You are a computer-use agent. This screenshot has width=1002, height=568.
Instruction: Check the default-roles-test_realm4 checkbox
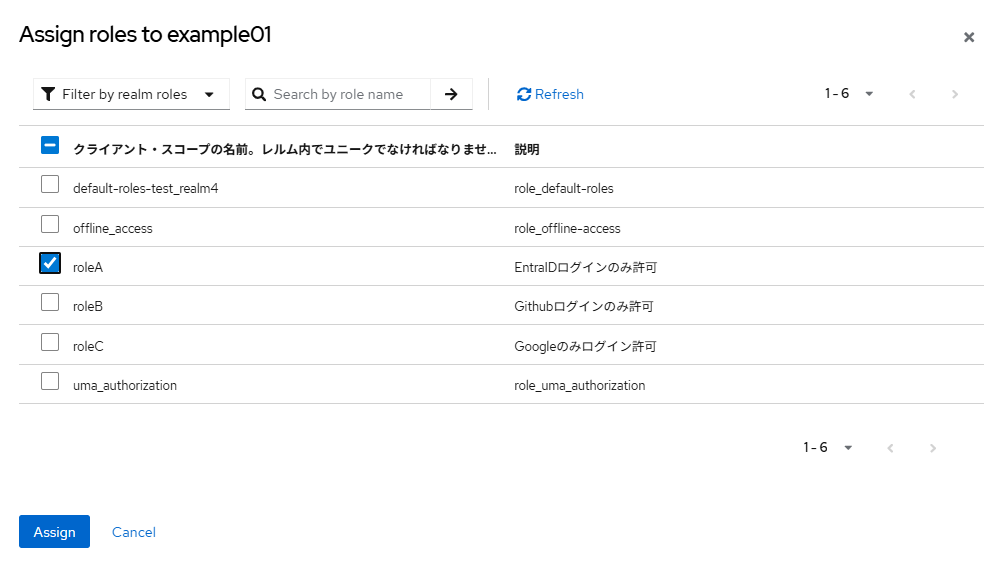tap(50, 184)
